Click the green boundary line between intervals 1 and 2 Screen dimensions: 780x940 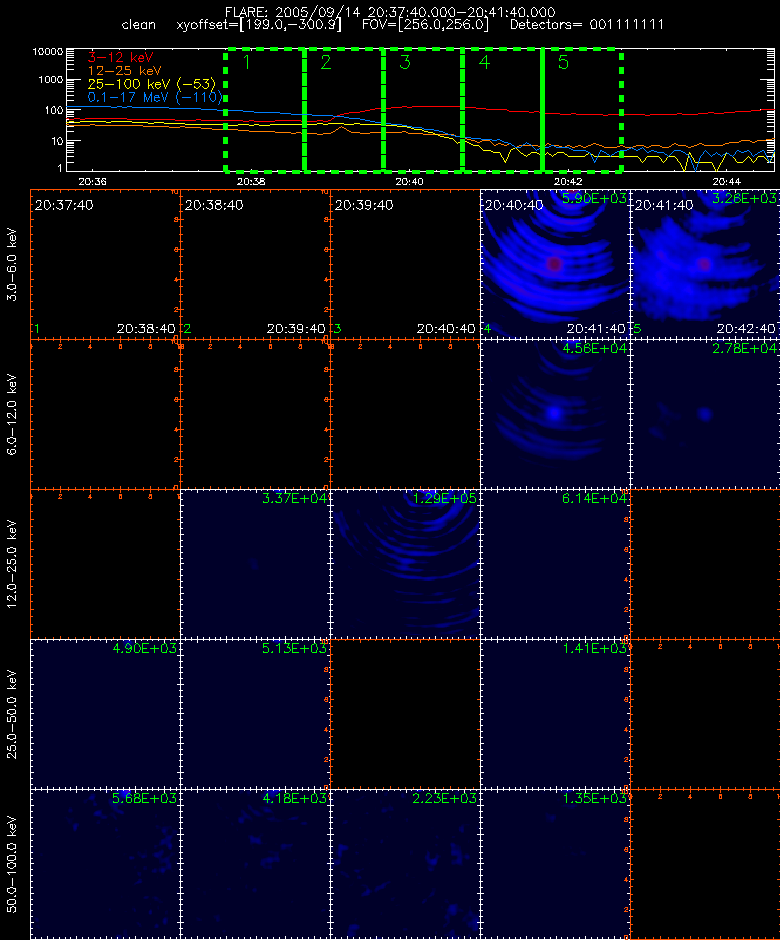point(305,110)
